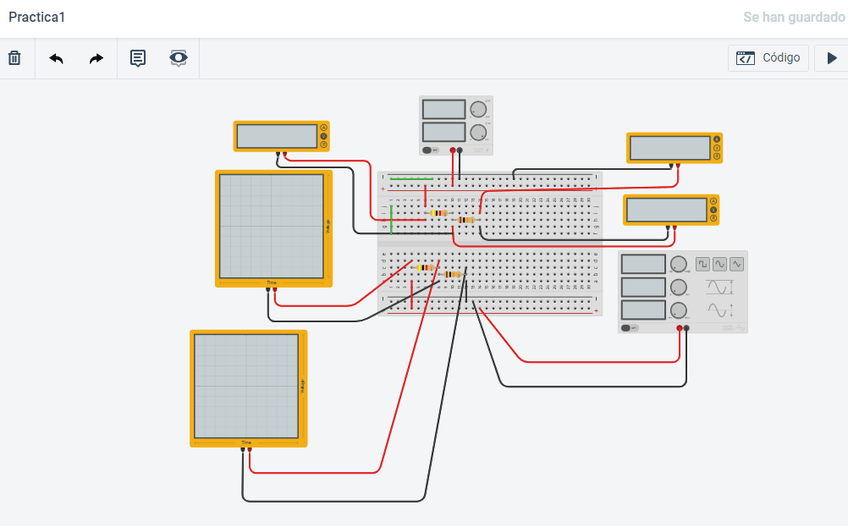Undo the last action
Viewport: 848px width, 526px height.
point(56,58)
